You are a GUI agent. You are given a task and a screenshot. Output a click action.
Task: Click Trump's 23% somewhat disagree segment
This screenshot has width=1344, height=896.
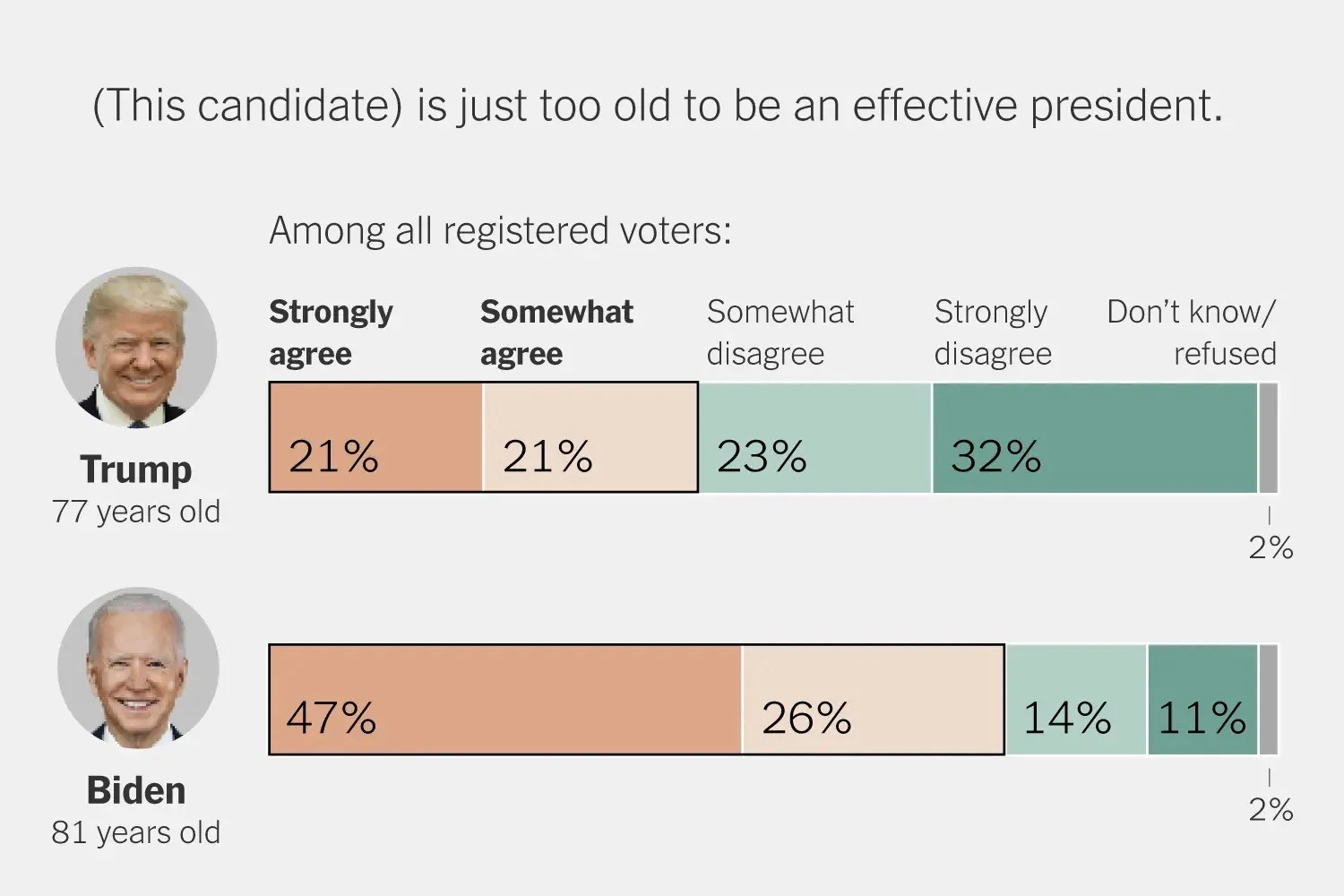[814, 437]
